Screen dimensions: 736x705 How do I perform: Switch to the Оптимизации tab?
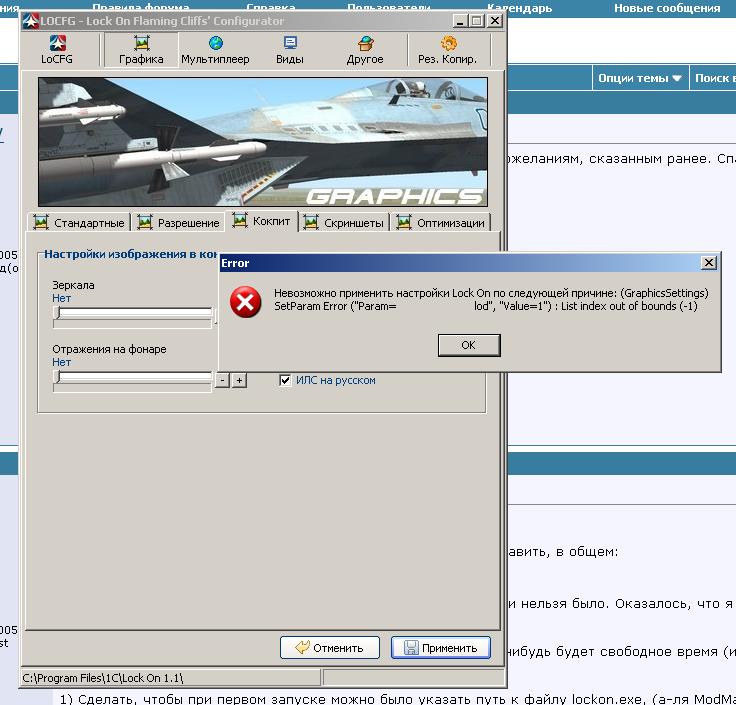441,222
